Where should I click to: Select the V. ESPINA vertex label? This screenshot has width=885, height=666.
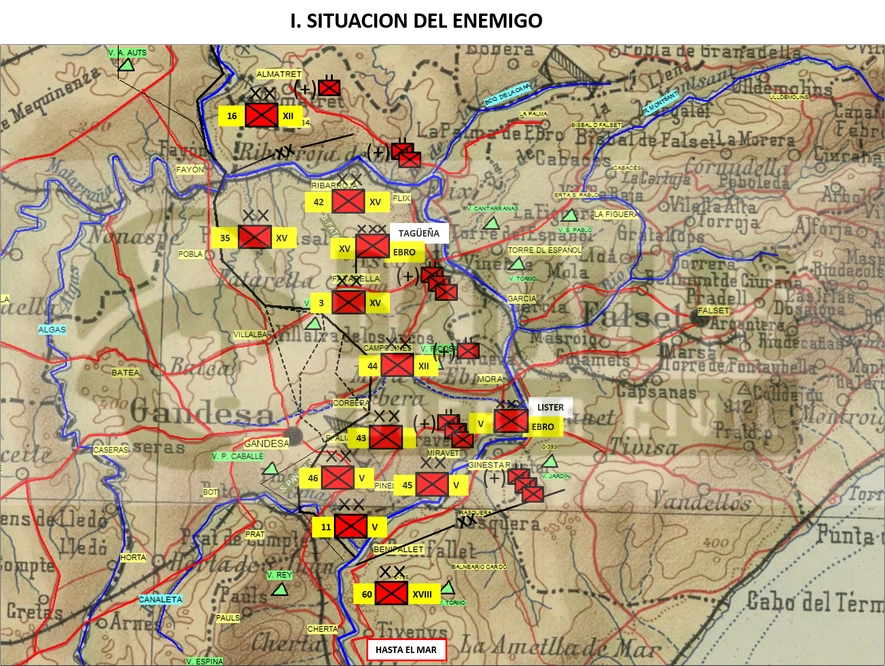(x=204, y=661)
